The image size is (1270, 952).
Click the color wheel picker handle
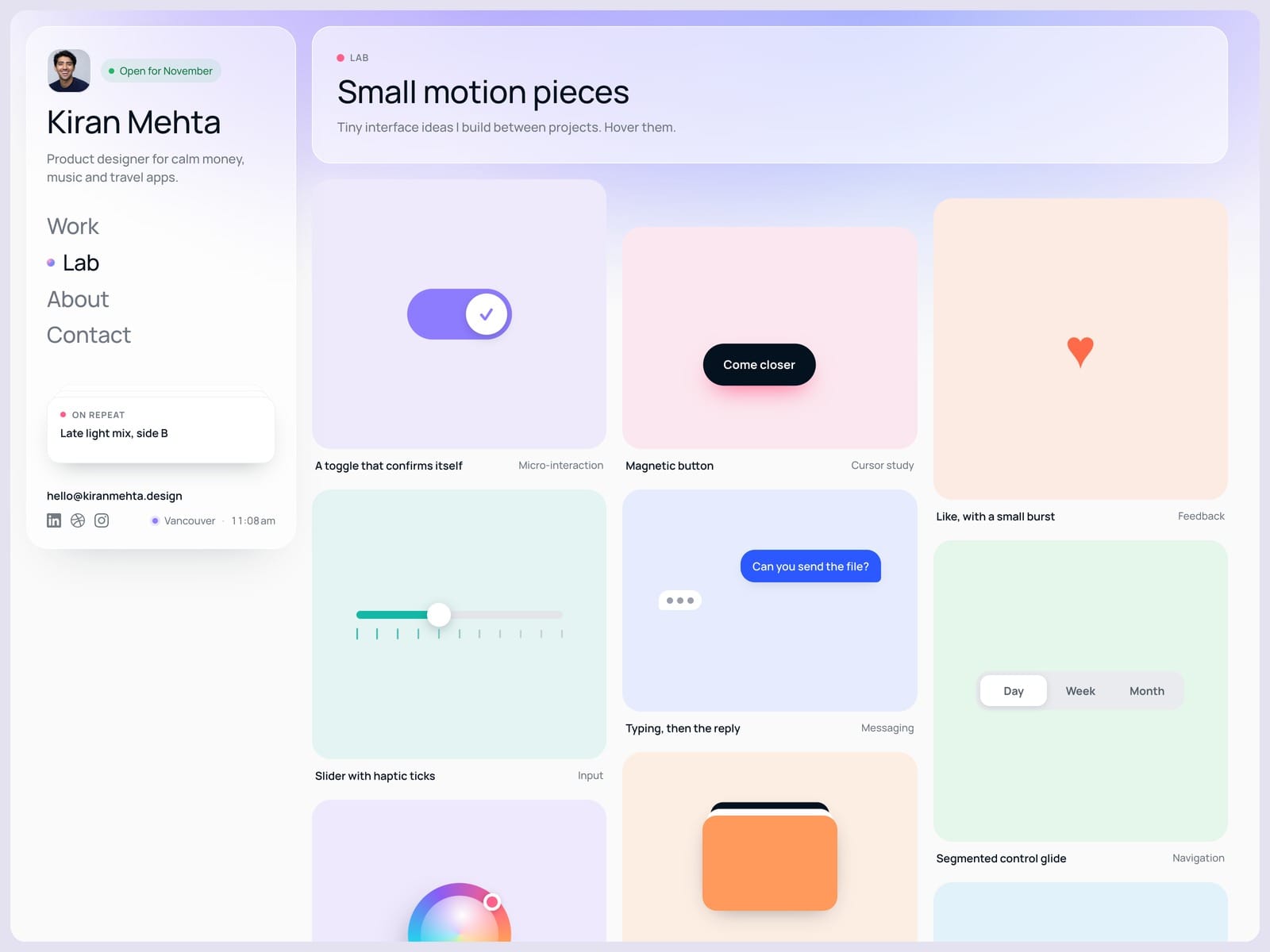point(492,902)
